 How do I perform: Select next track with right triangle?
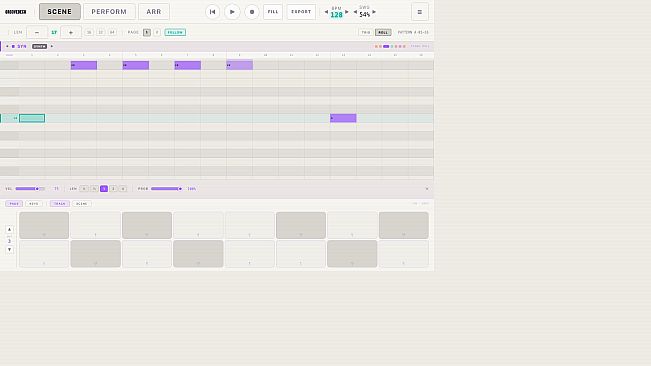(52, 46)
